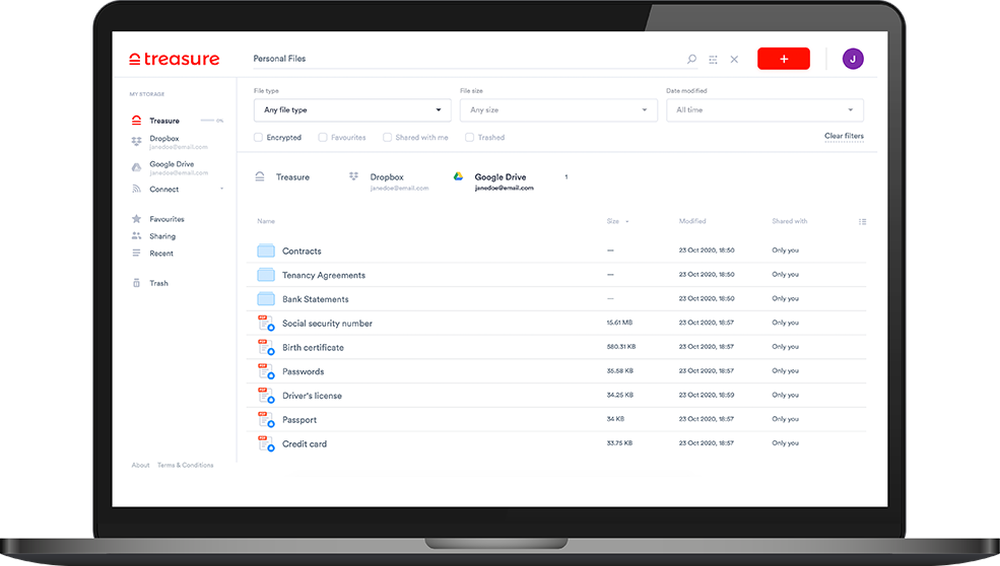Click the Favourites star icon
1000x566 pixels.
click(x=136, y=219)
